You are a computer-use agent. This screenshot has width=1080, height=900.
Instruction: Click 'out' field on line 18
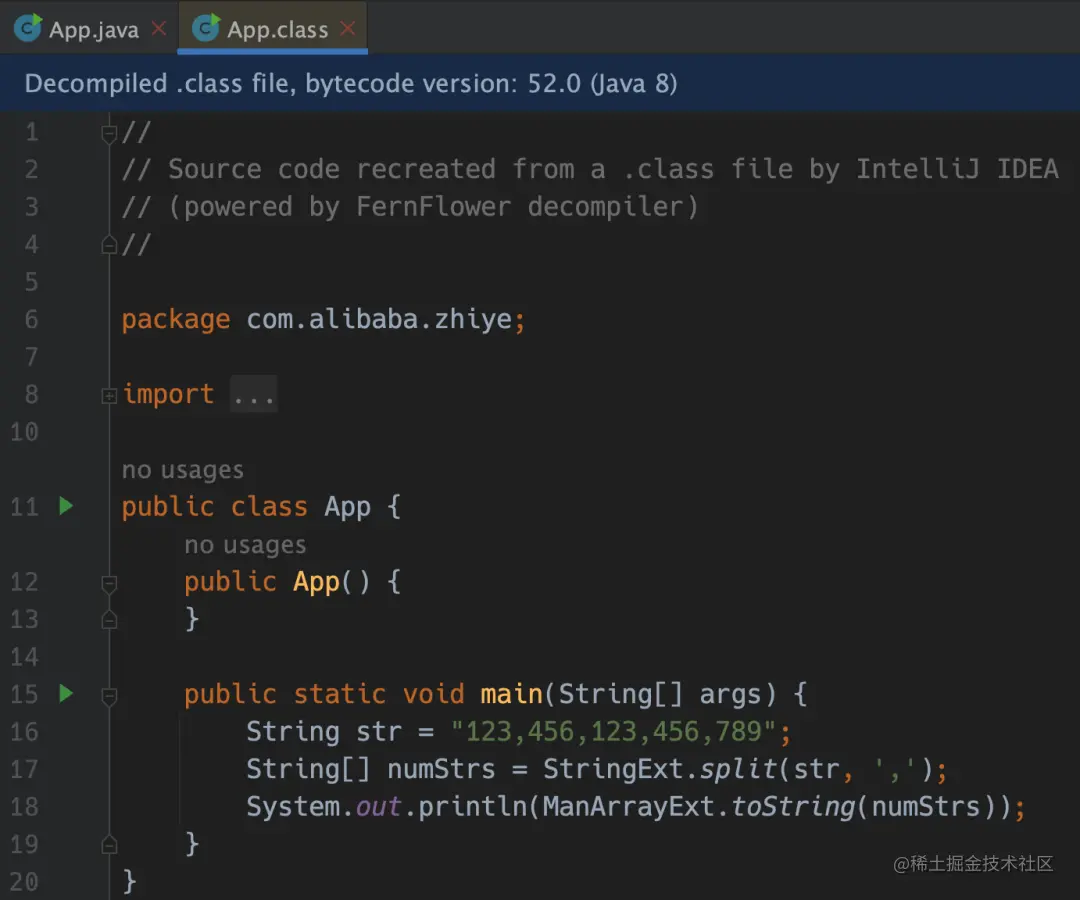(x=378, y=806)
